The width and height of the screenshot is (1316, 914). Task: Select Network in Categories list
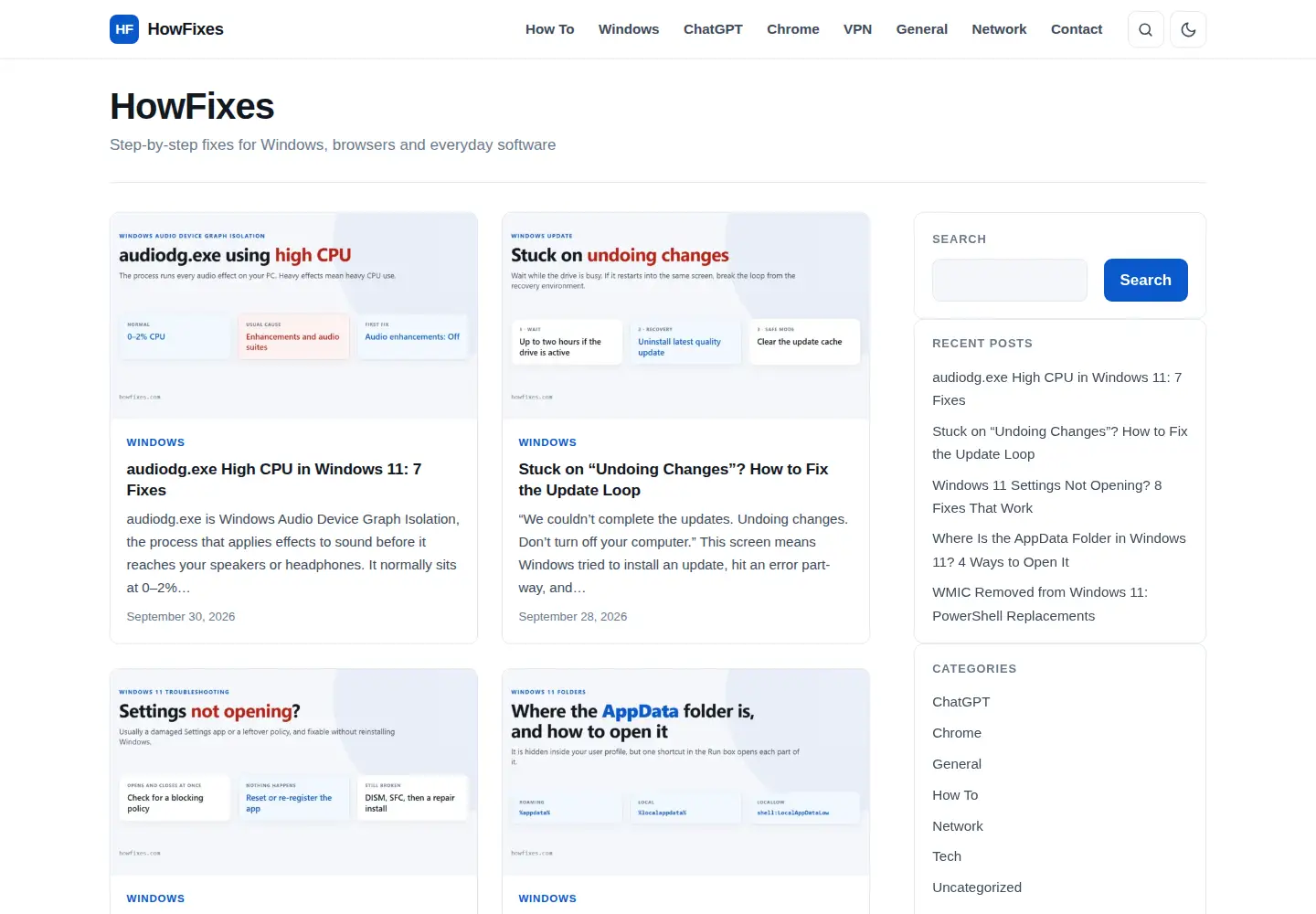click(x=958, y=826)
